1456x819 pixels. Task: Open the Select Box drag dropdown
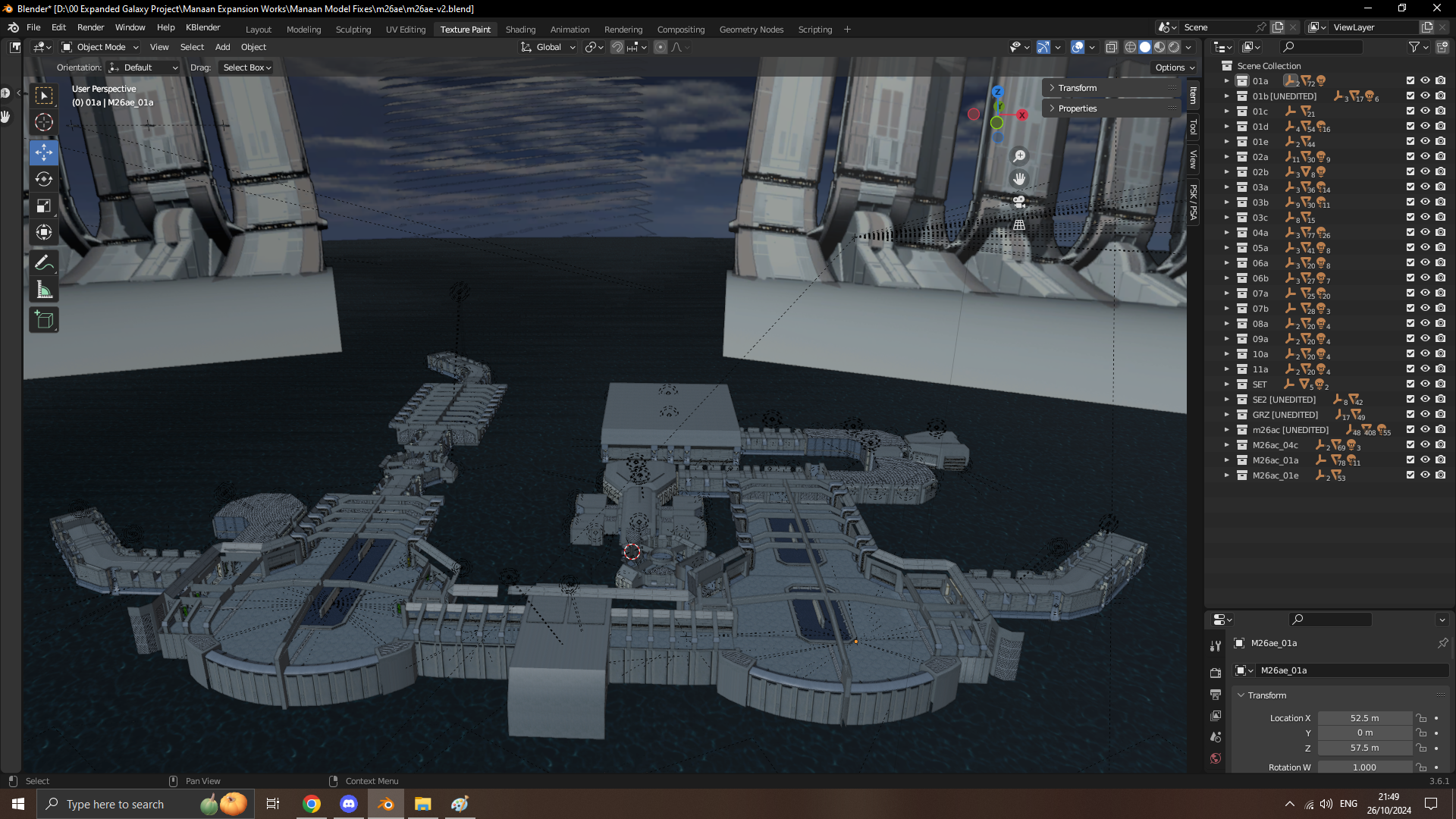pos(246,67)
